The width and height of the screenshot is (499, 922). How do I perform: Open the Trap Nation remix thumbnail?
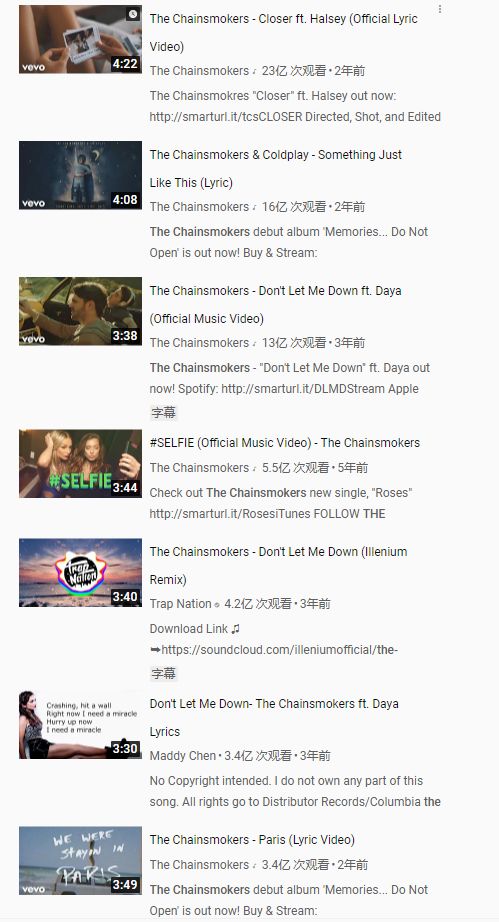coord(81,573)
